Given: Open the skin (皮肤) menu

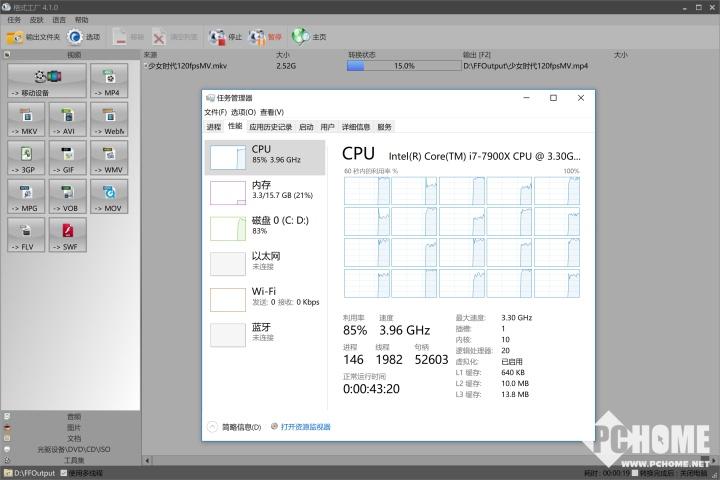Looking at the screenshot, I should tap(36, 20).
